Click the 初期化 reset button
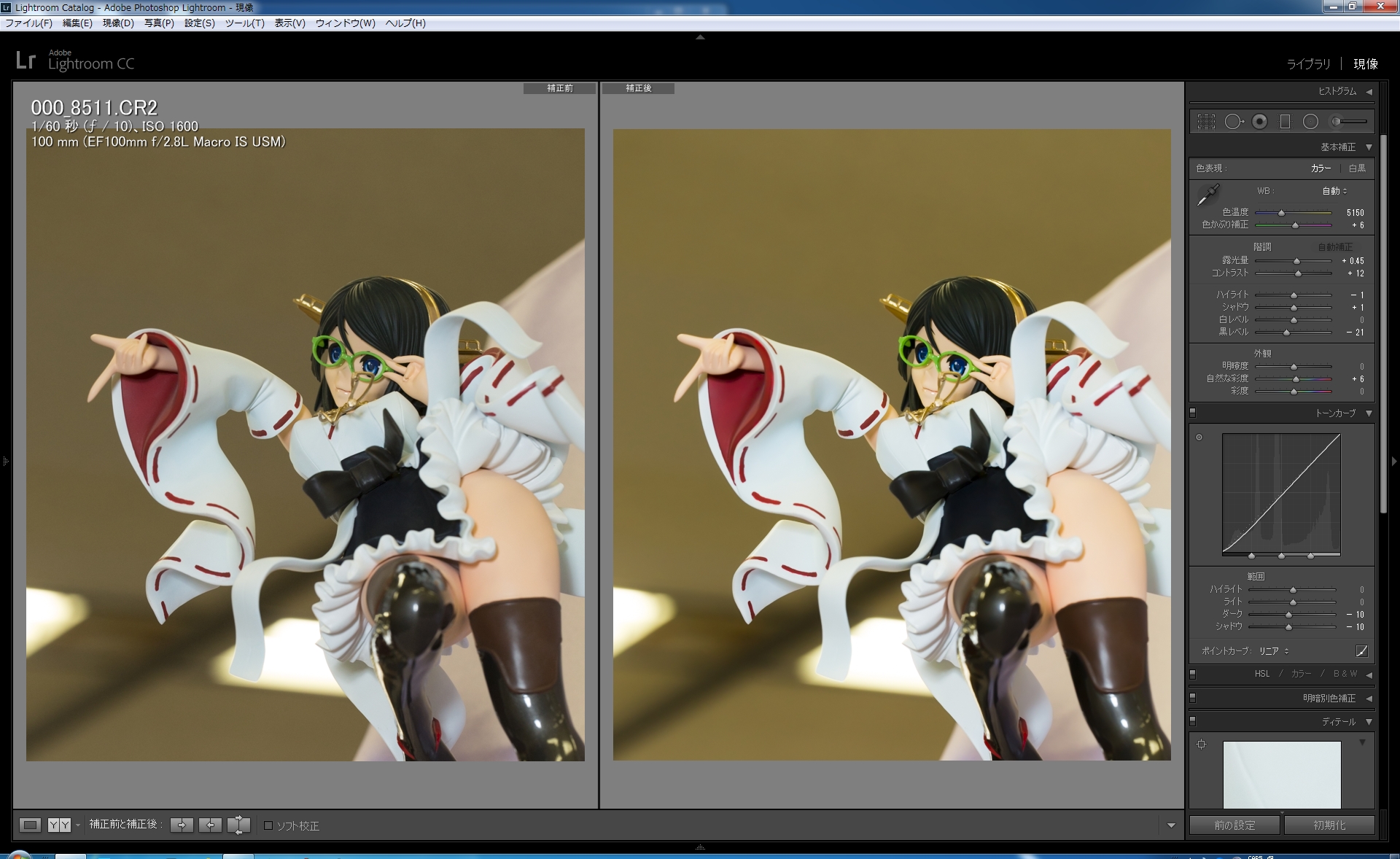Image resolution: width=1400 pixels, height=859 pixels. (x=1329, y=825)
